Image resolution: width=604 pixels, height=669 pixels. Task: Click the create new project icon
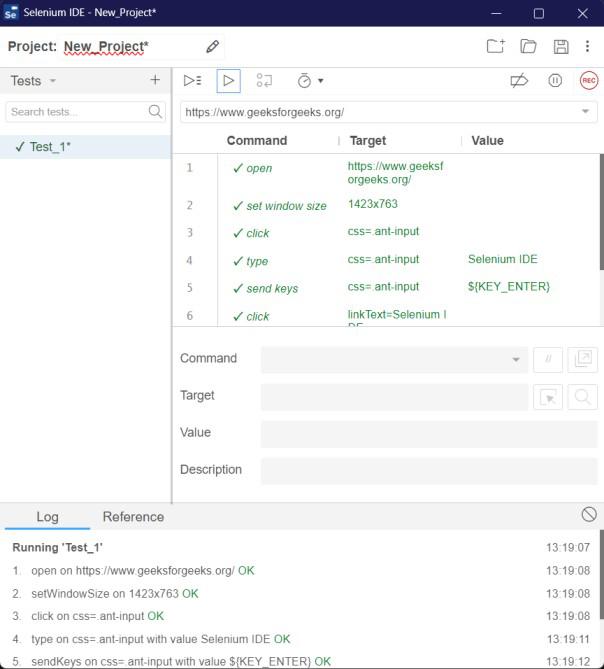(x=496, y=46)
